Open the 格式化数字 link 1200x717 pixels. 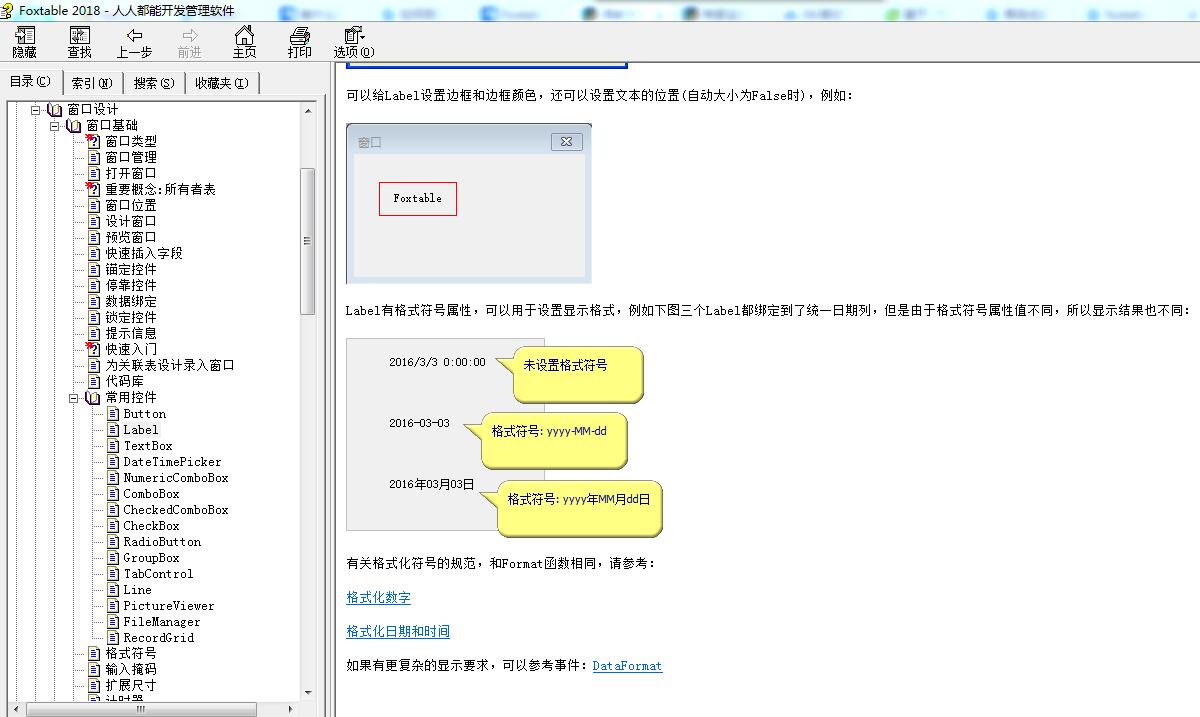(x=378, y=597)
